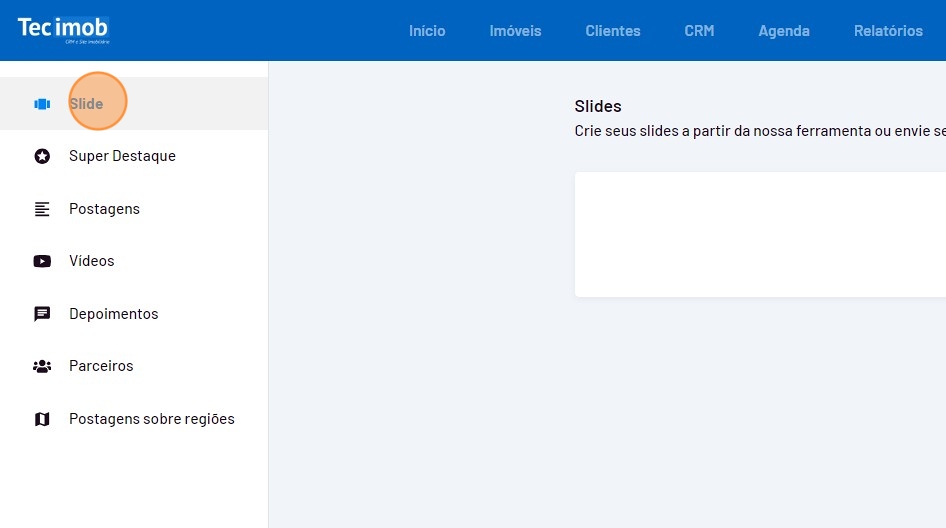
Task: Open the Clientes section
Action: tap(613, 31)
